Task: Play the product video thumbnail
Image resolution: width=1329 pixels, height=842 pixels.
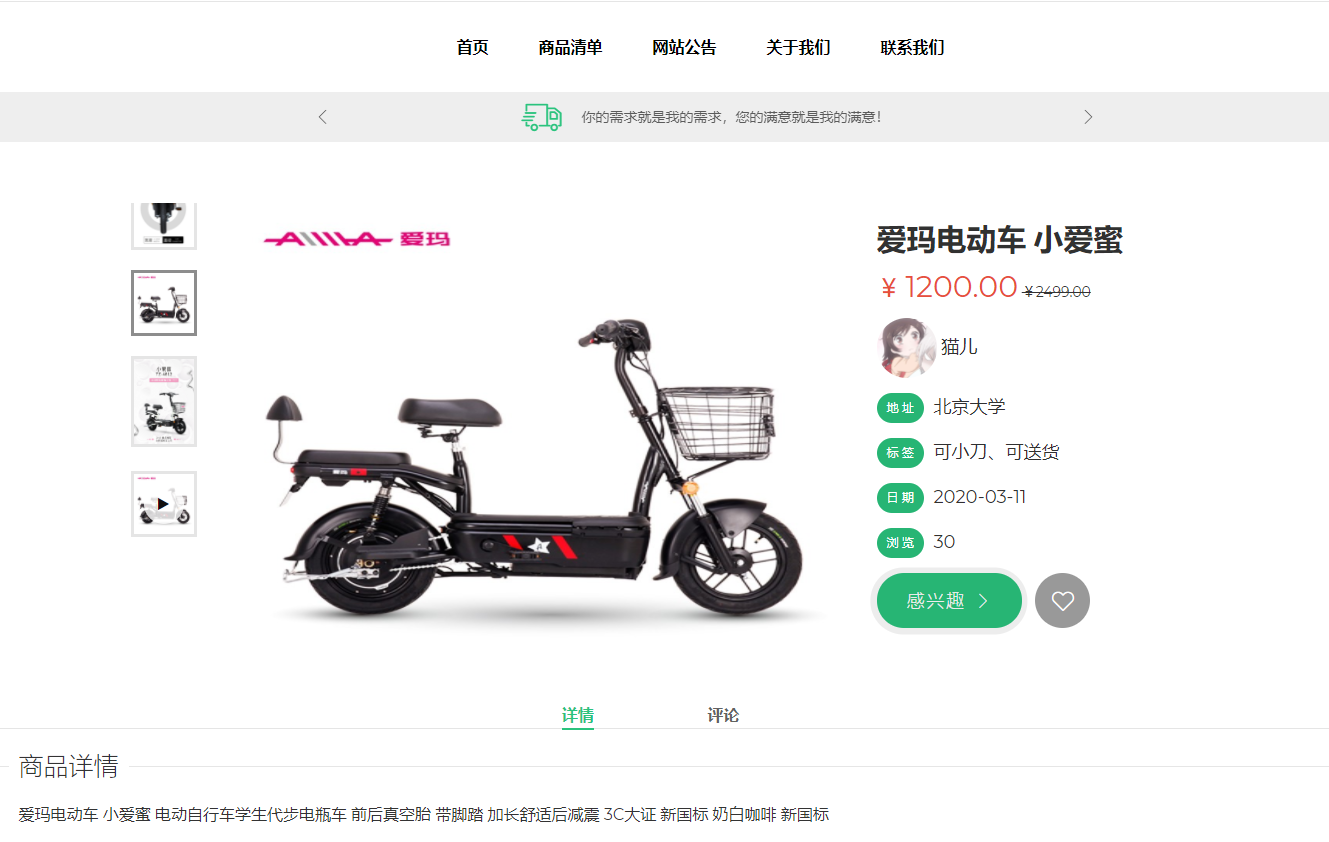Action: (x=164, y=504)
